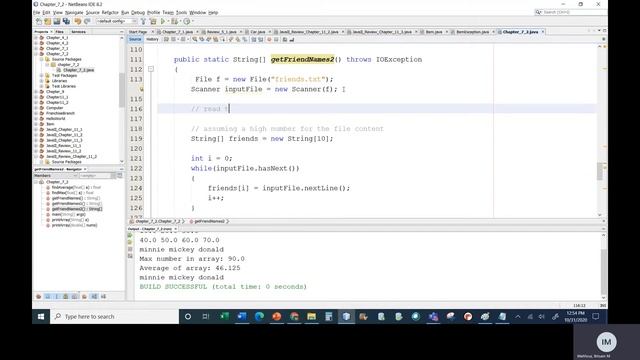Click the volume icon in system tray
The height and width of the screenshot is (360, 640).
point(542,317)
